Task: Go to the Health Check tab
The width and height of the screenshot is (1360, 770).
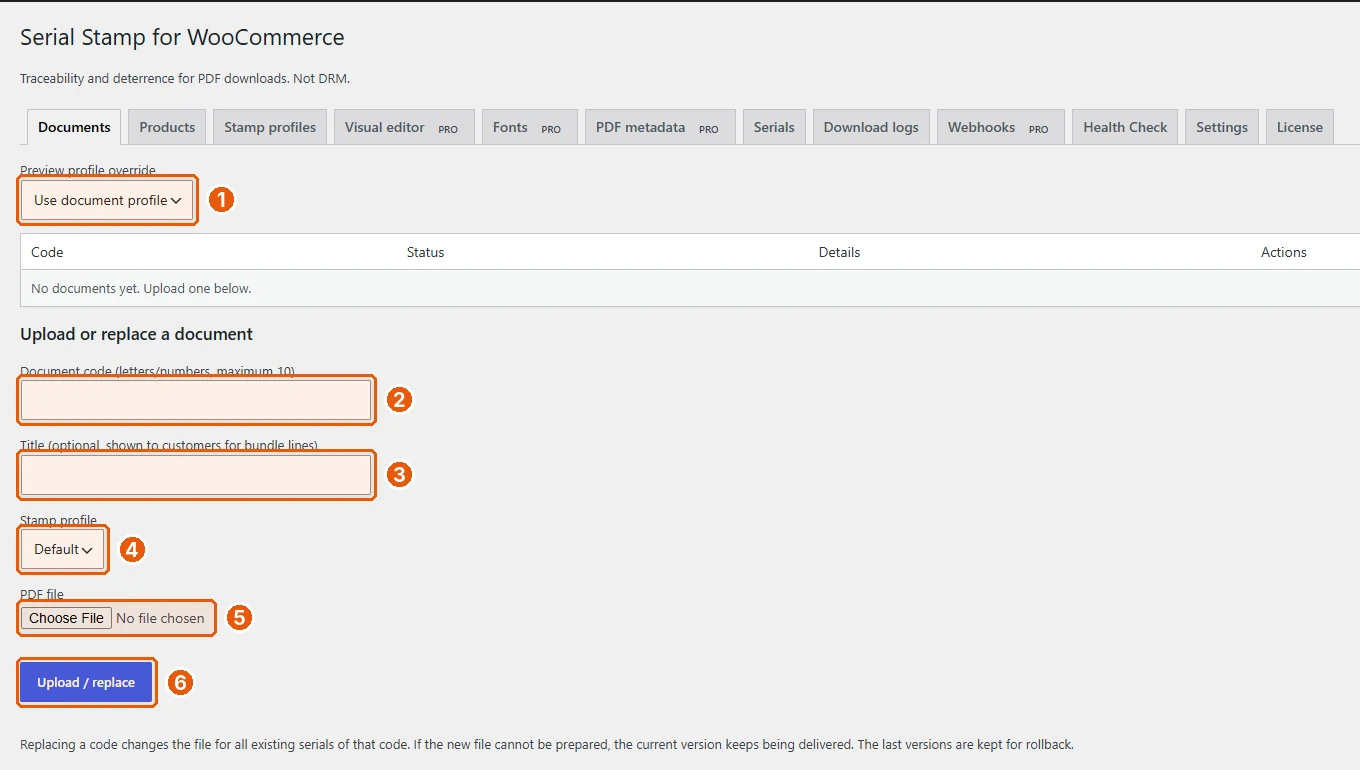Action: 1125,127
